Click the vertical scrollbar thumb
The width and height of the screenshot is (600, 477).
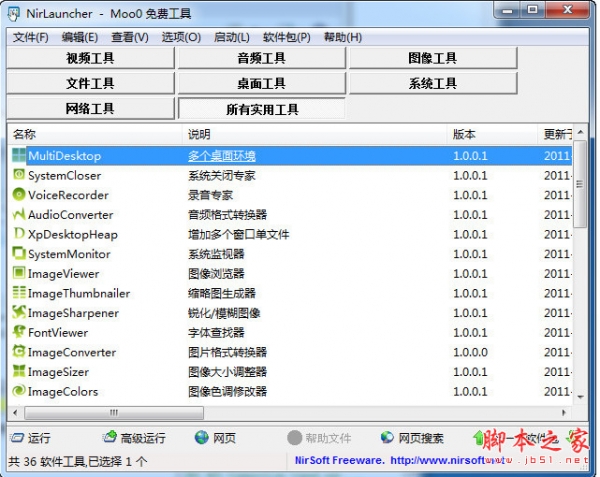(580, 184)
